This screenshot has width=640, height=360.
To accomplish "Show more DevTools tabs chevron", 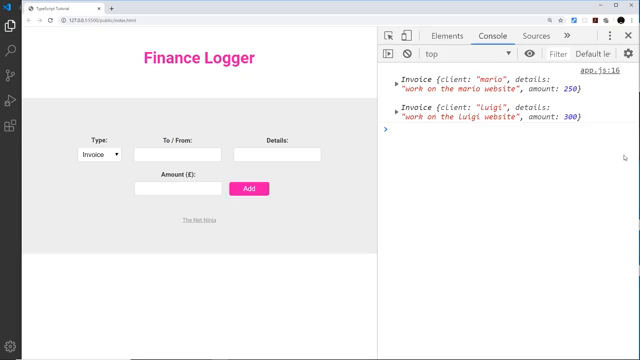I will point(567,36).
